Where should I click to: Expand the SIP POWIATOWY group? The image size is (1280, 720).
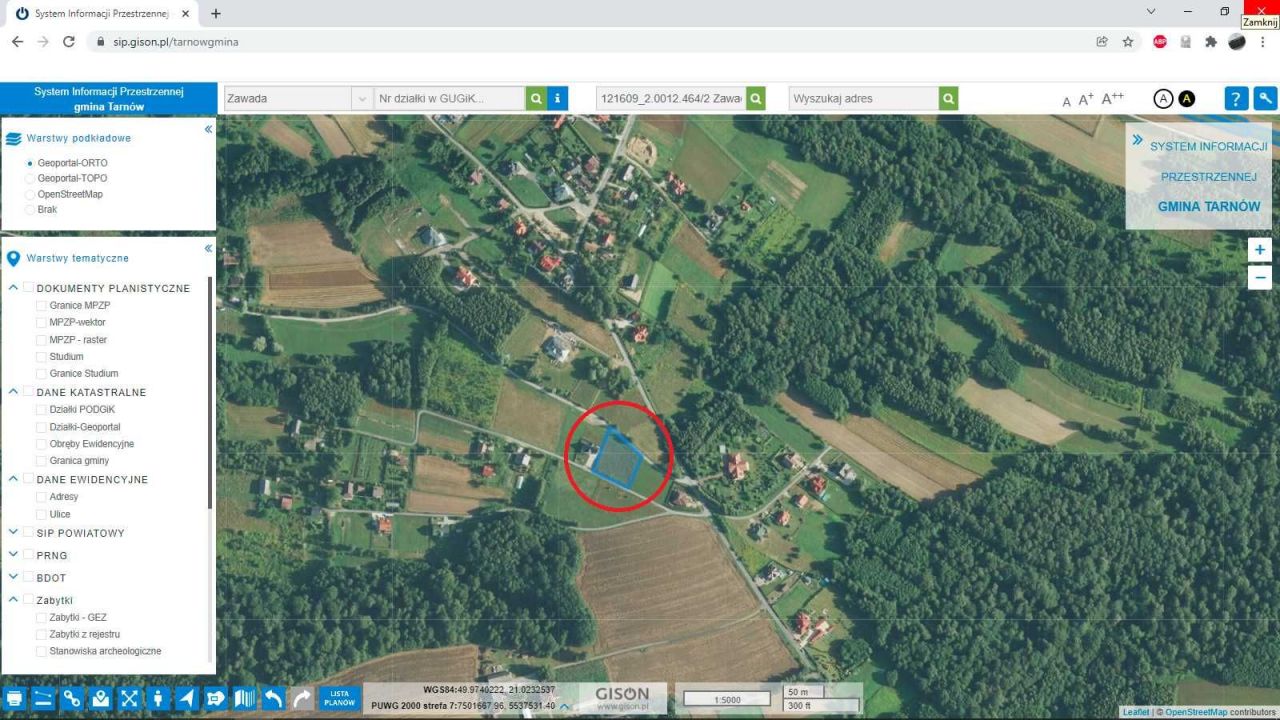click(x=13, y=533)
